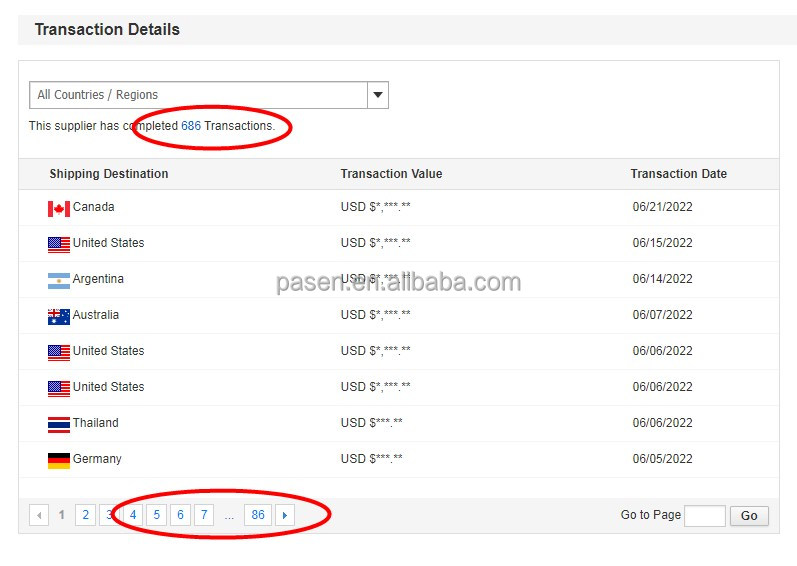Expand the country filter dropdown arrow

click(377, 95)
